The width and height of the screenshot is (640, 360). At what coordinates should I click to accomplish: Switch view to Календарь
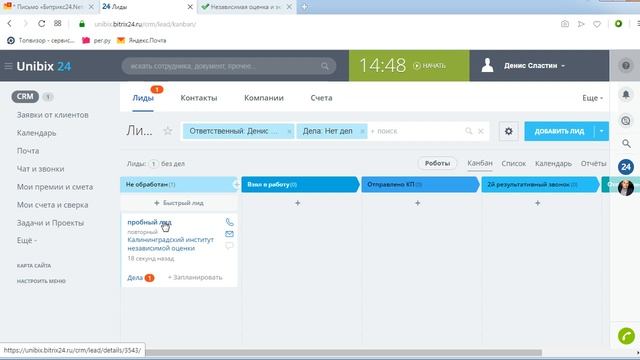(x=553, y=163)
